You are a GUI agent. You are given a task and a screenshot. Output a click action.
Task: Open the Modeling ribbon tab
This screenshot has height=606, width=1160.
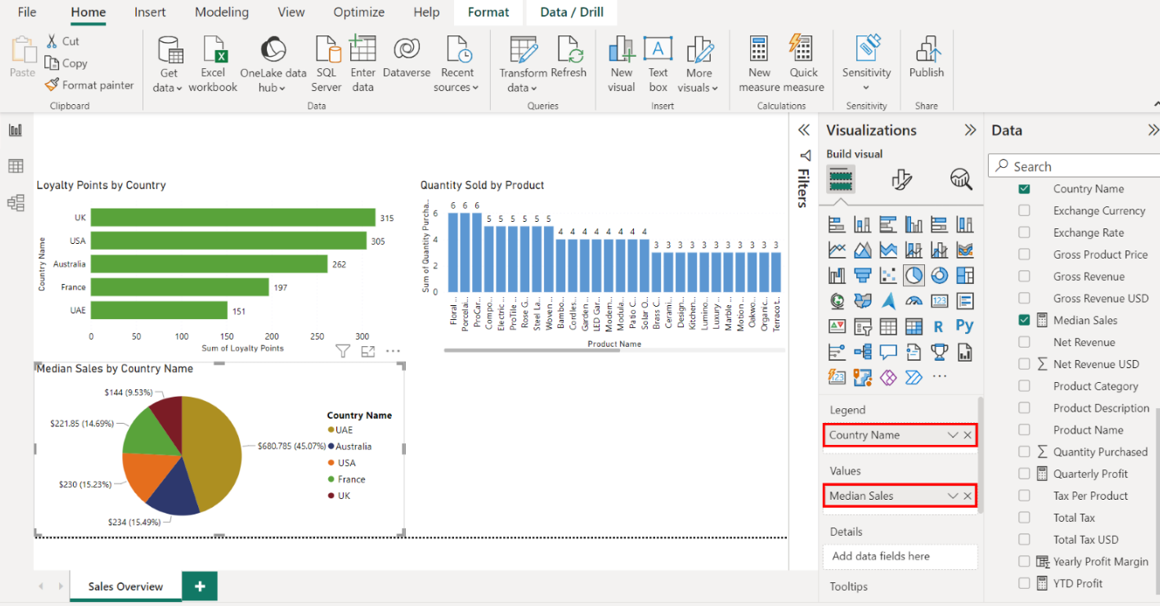pos(221,12)
